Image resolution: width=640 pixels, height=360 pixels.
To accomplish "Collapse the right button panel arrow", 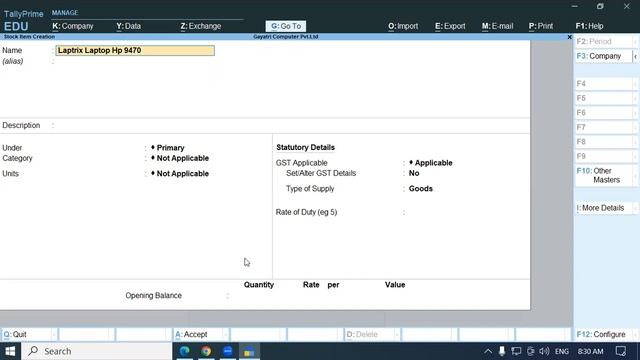I will [636, 56].
